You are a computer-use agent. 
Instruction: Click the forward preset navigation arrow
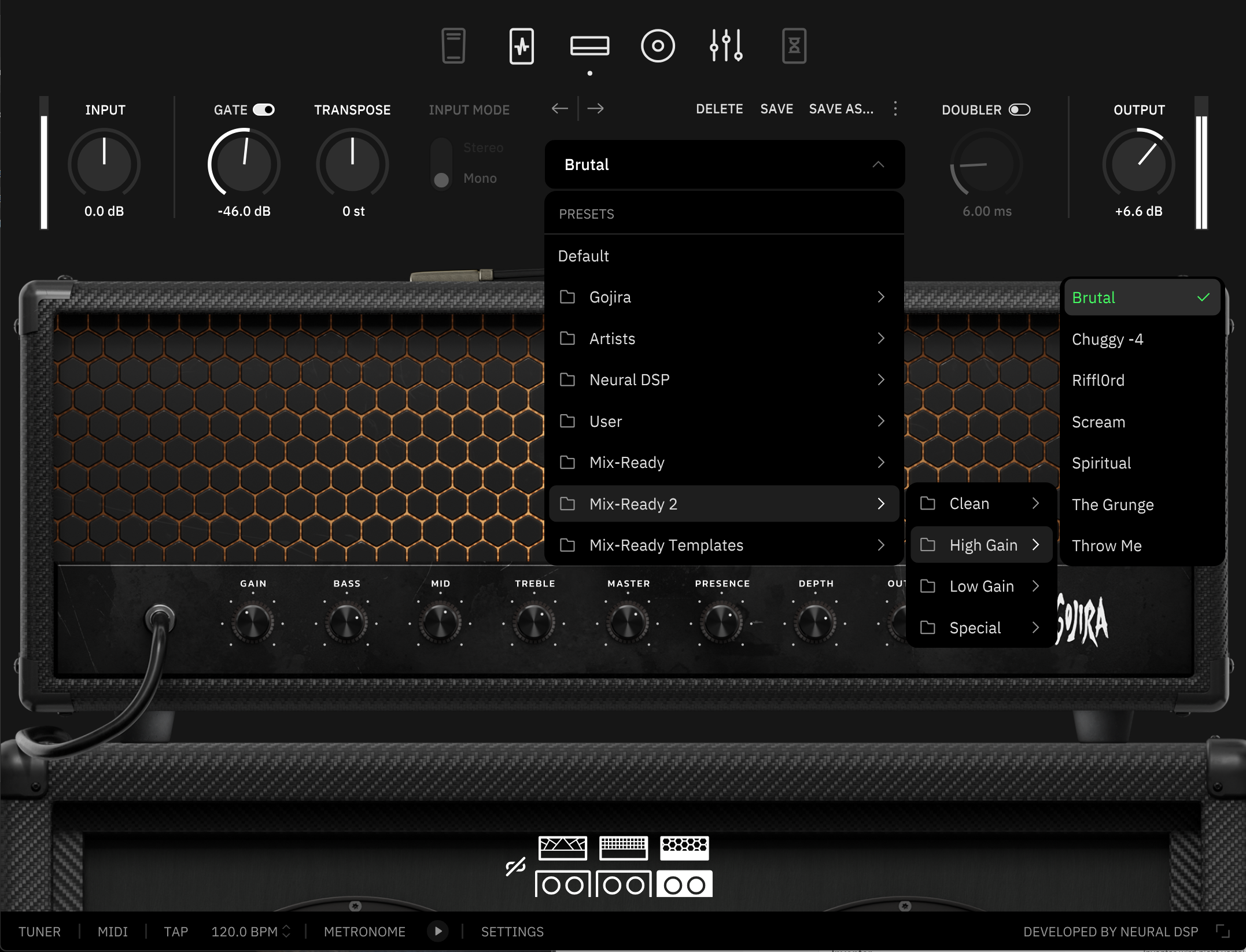tap(596, 108)
